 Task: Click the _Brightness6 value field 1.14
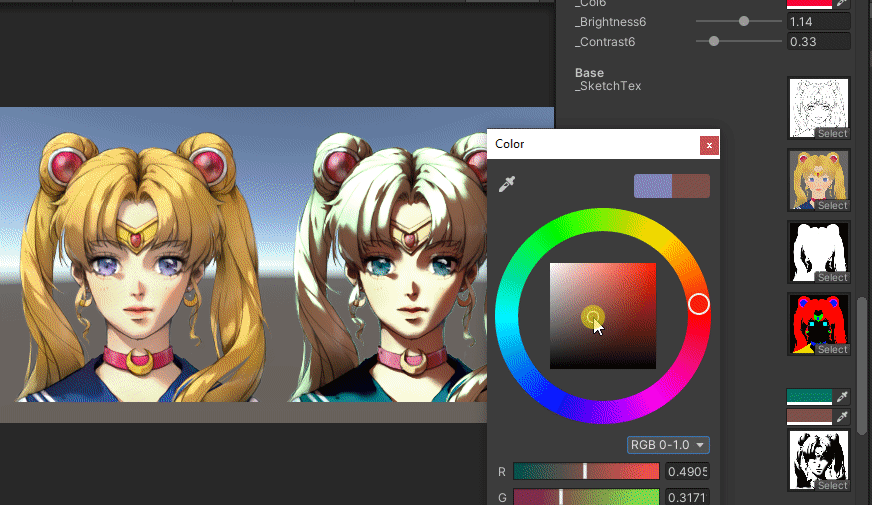[x=819, y=22]
